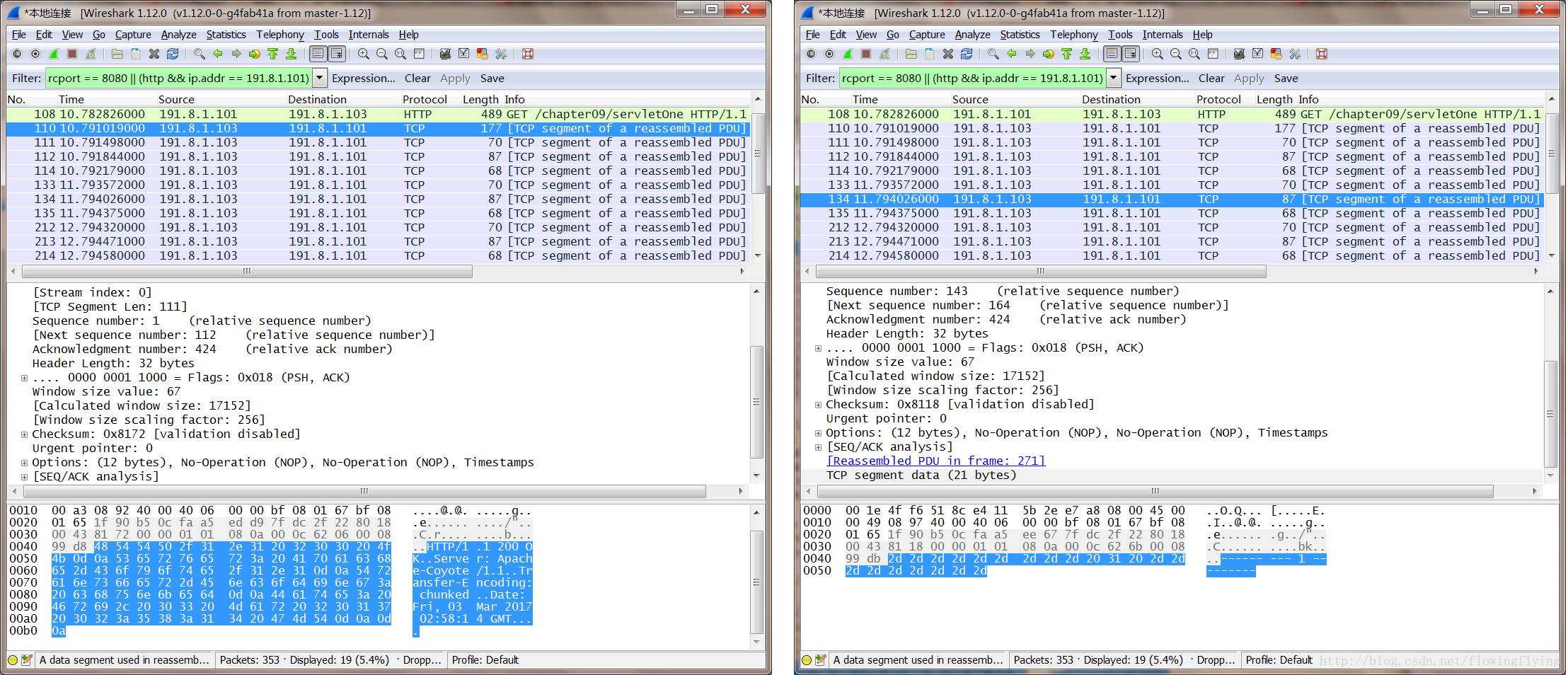Expand the Flags 0x018 node in right window

[x=818, y=348]
